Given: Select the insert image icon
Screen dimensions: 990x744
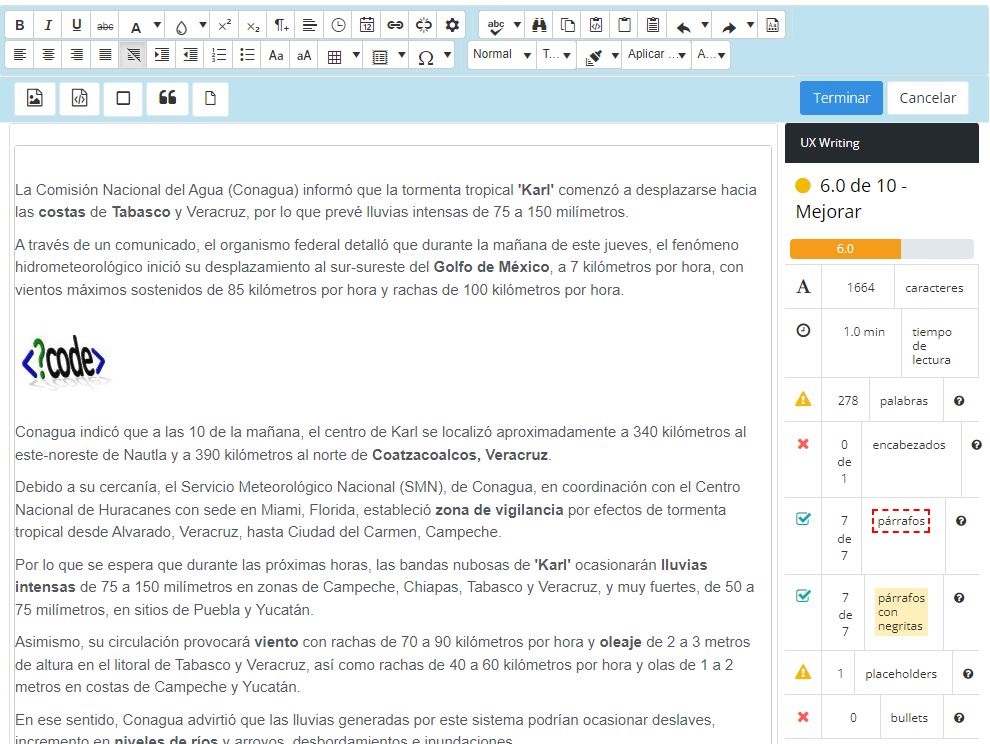Looking at the screenshot, I should click(35, 97).
